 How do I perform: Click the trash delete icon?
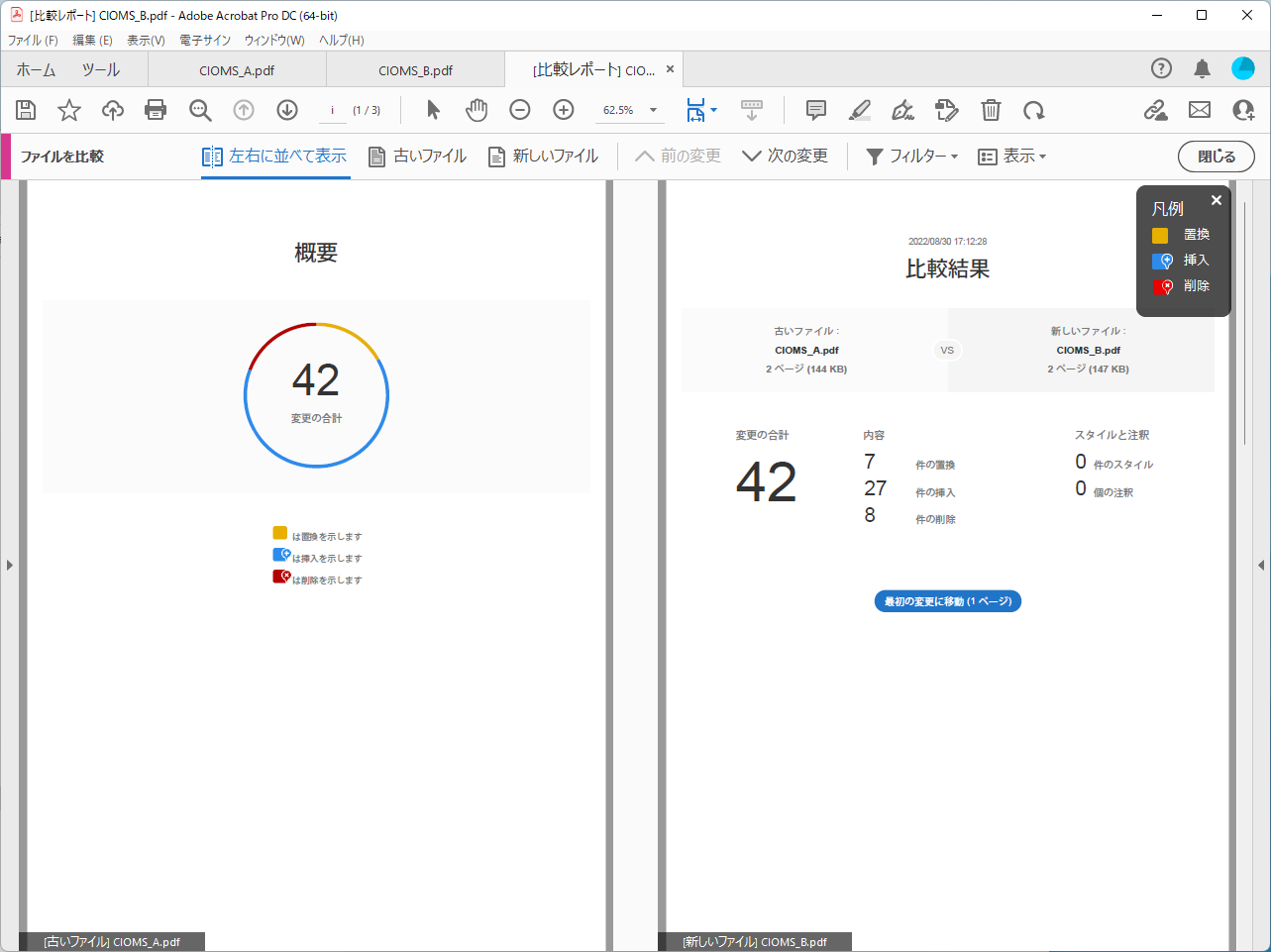point(991,110)
